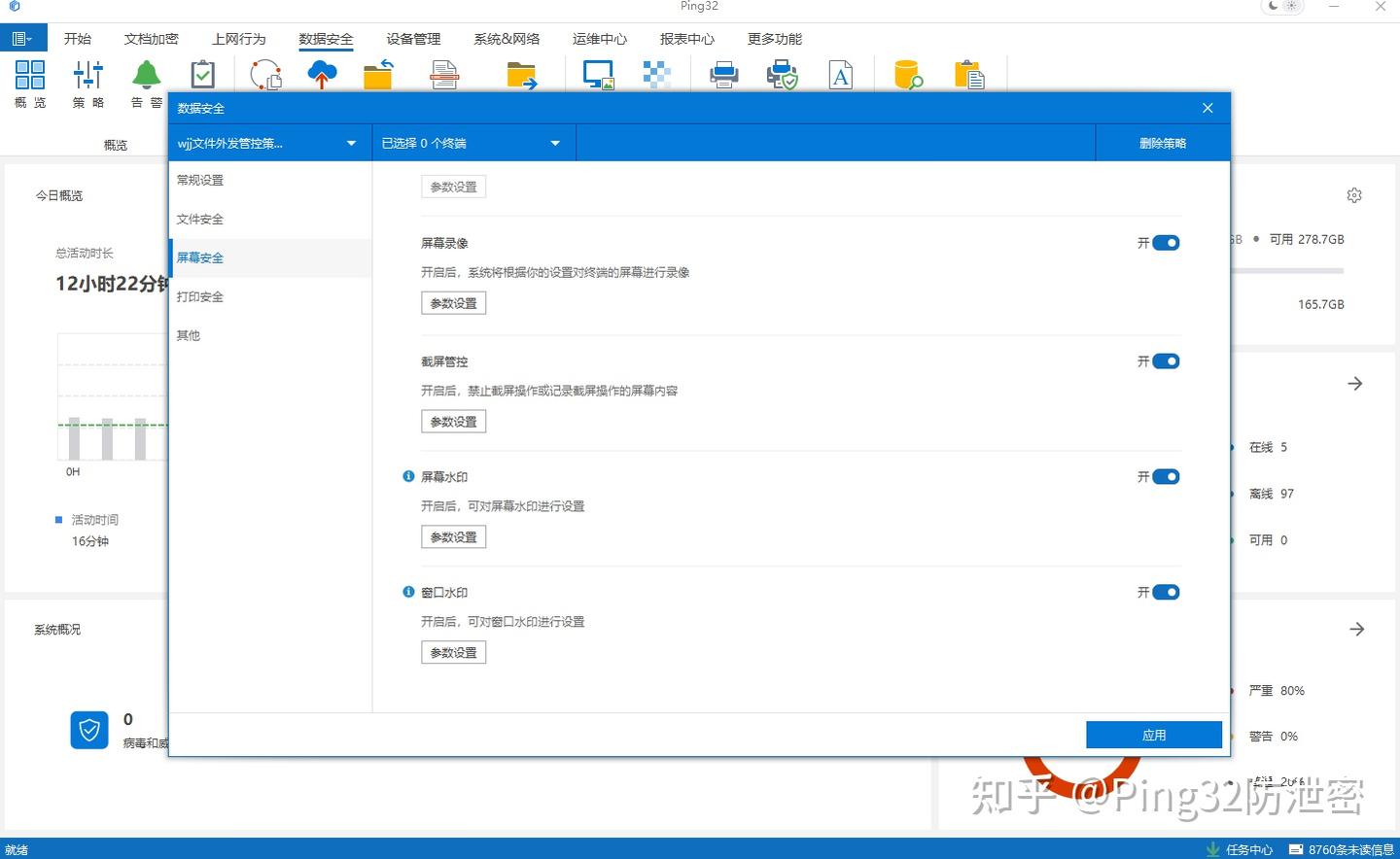Viewport: 1400px width, 859px height.
Task: Switch off the 屏幕水印 watermark toggle
Action: click(1166, 476)
